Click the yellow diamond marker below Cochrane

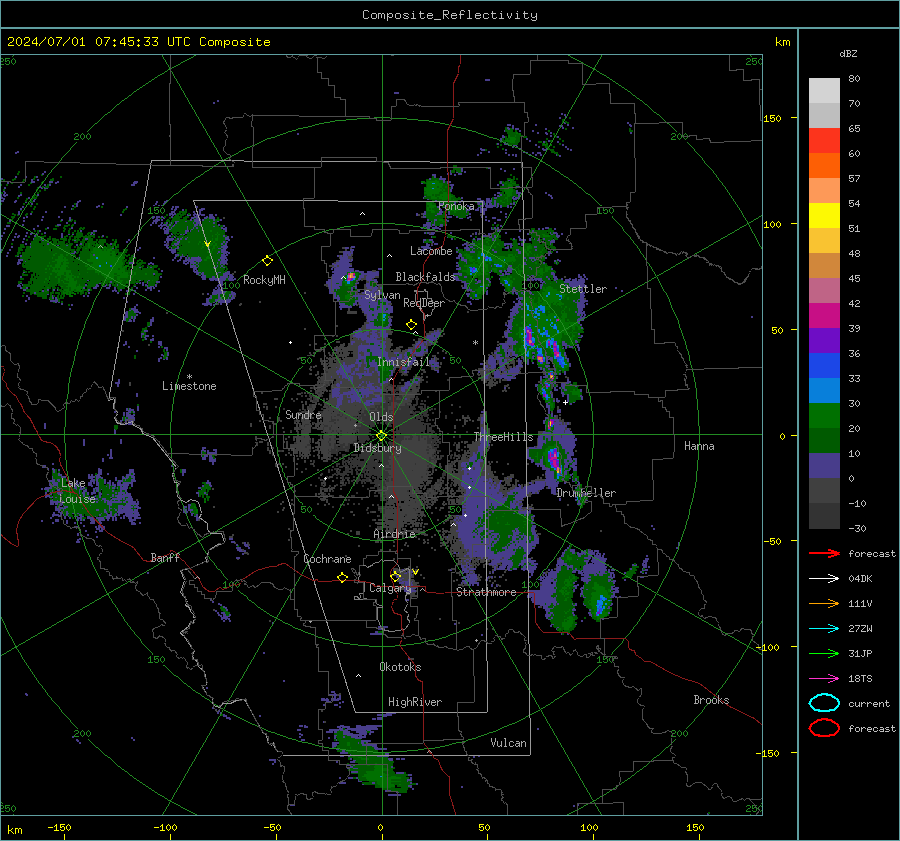[x=343, y=578]
